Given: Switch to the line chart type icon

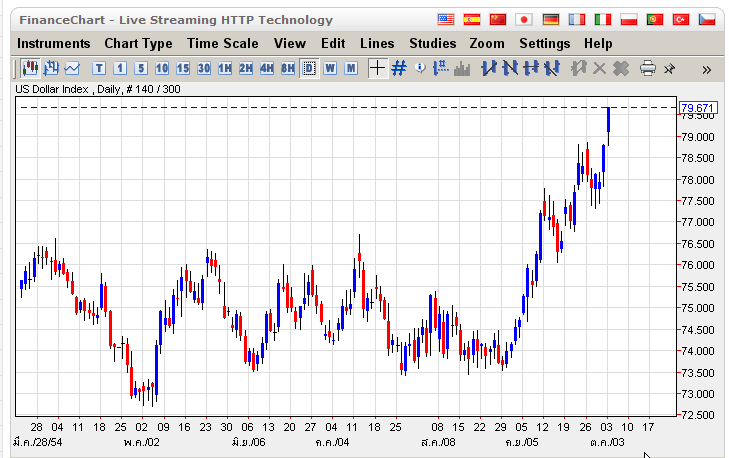Looking at the screenshot, I should (71, 68).
